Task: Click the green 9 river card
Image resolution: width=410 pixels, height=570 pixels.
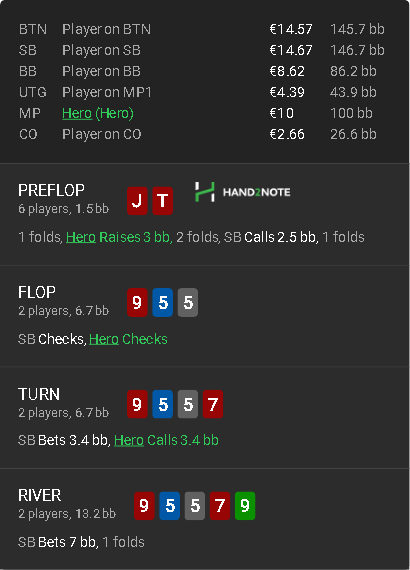Action: click(x=245, y=506)
